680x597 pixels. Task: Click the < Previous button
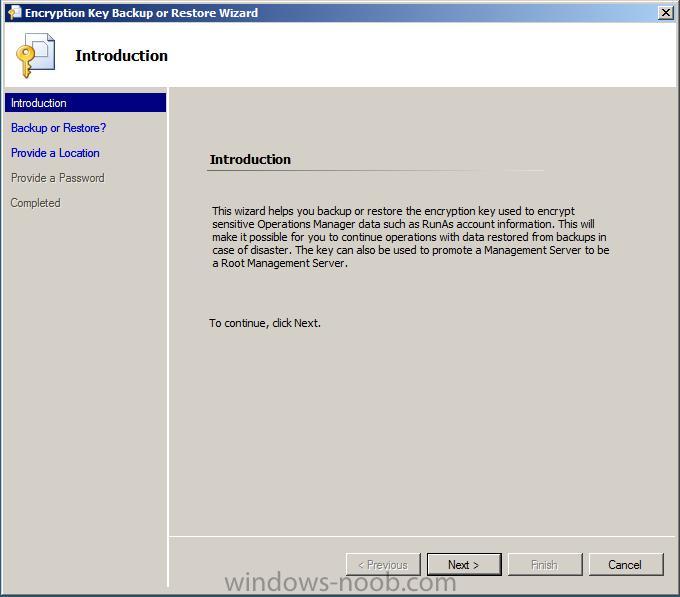(x=383, y=564)
